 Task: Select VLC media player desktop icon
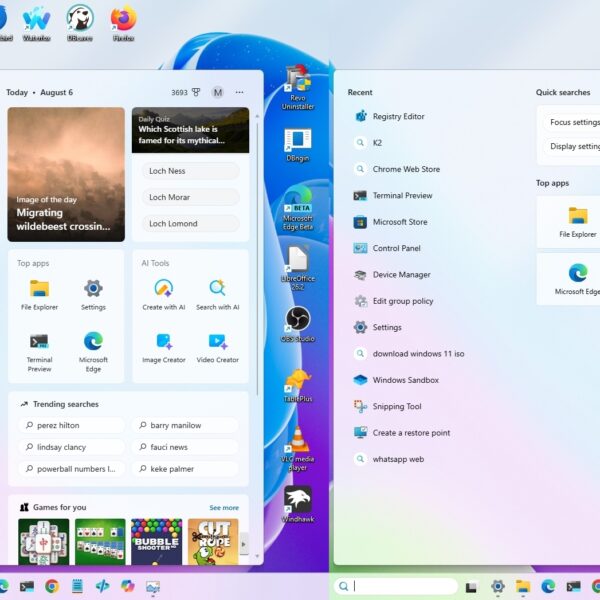point(298,449)
